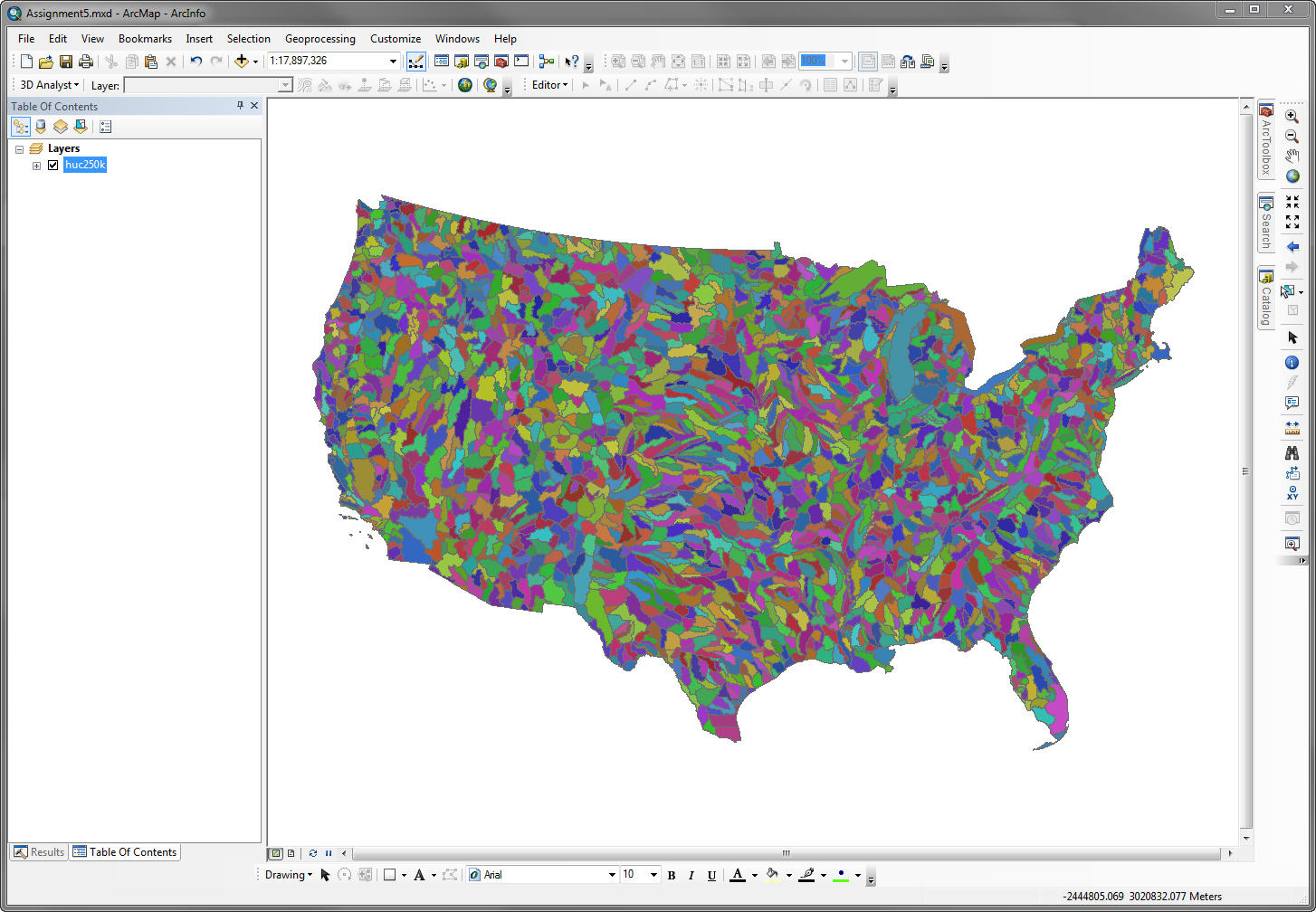The image size is (1316, 912).
Task: Open ArcToolbox window from the standard toolbar
Action: pyautogui.click(x=501, y=62)
